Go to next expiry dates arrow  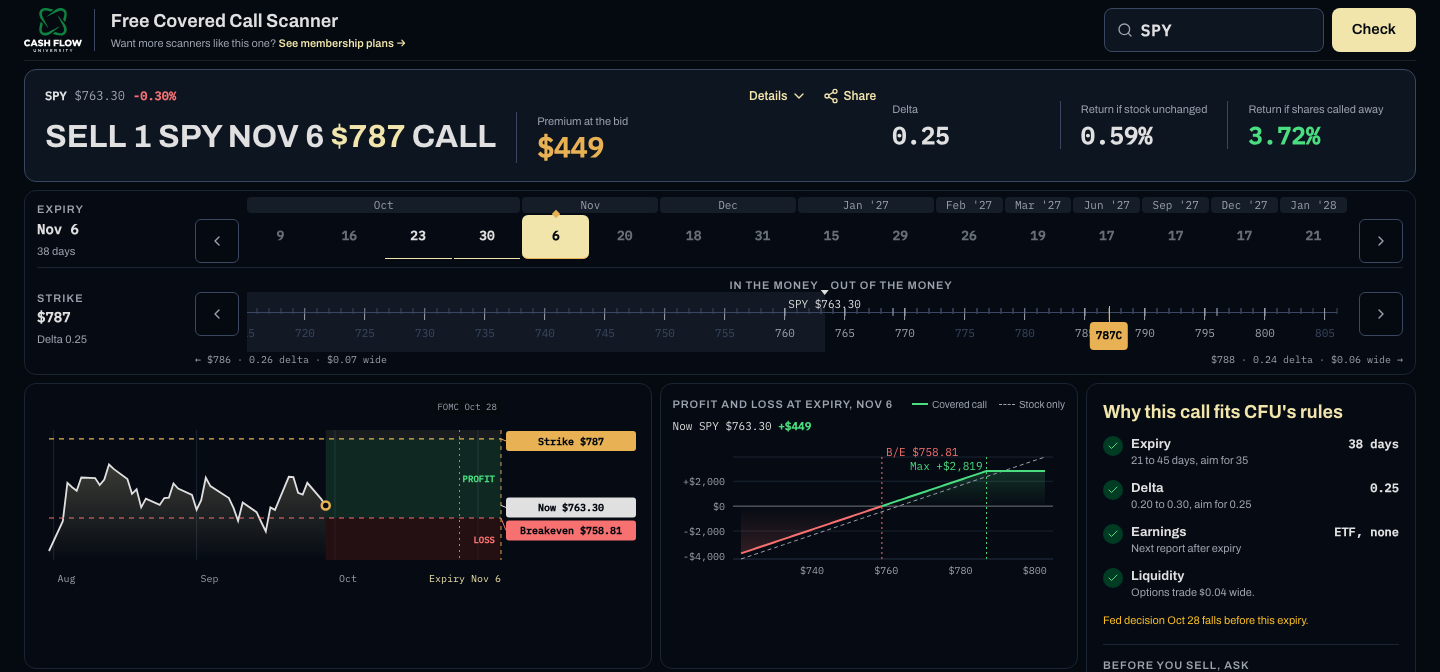tap(1381, 241)
